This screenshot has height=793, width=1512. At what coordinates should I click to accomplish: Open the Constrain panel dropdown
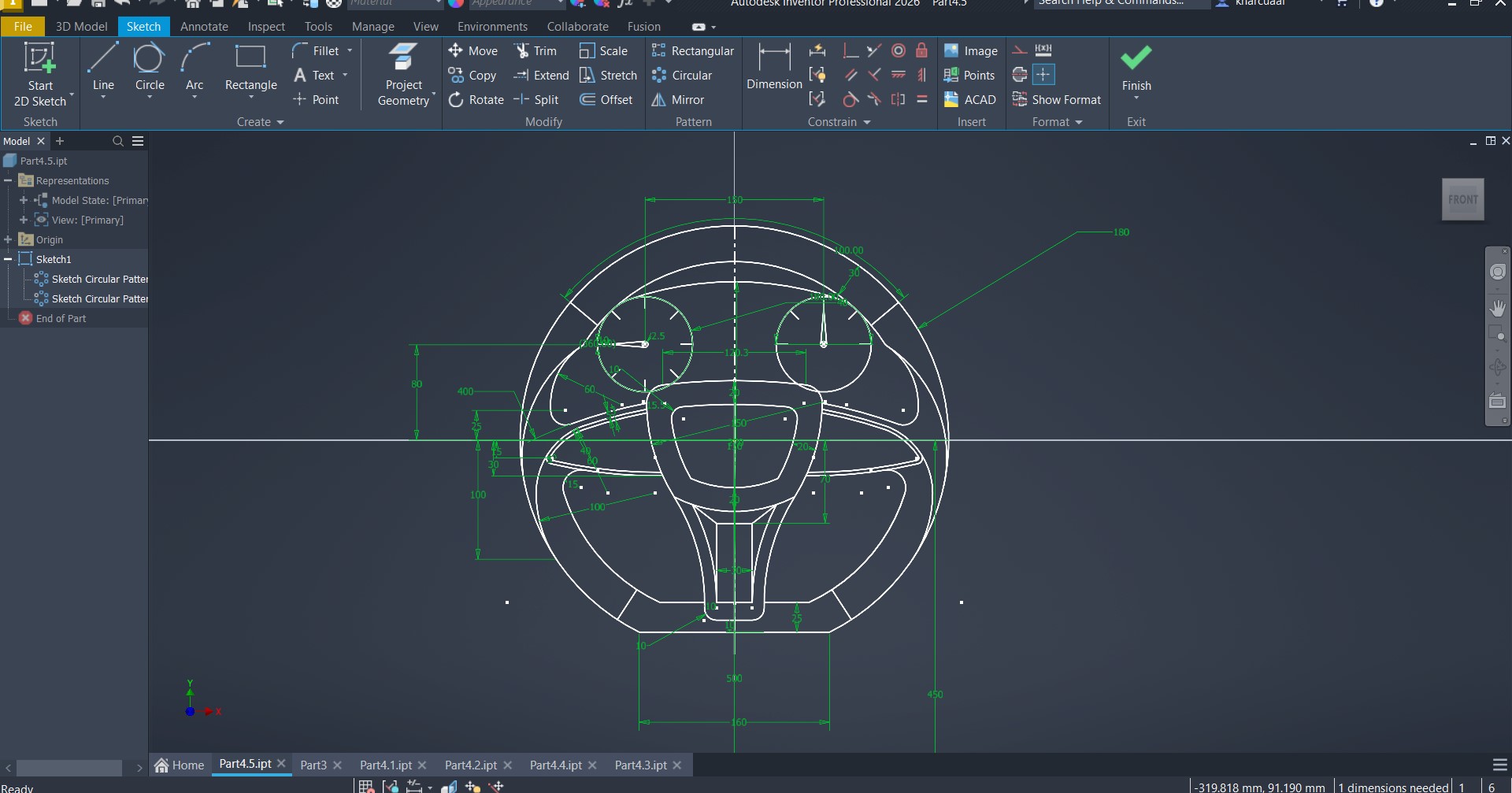click(x=866, y=122)
